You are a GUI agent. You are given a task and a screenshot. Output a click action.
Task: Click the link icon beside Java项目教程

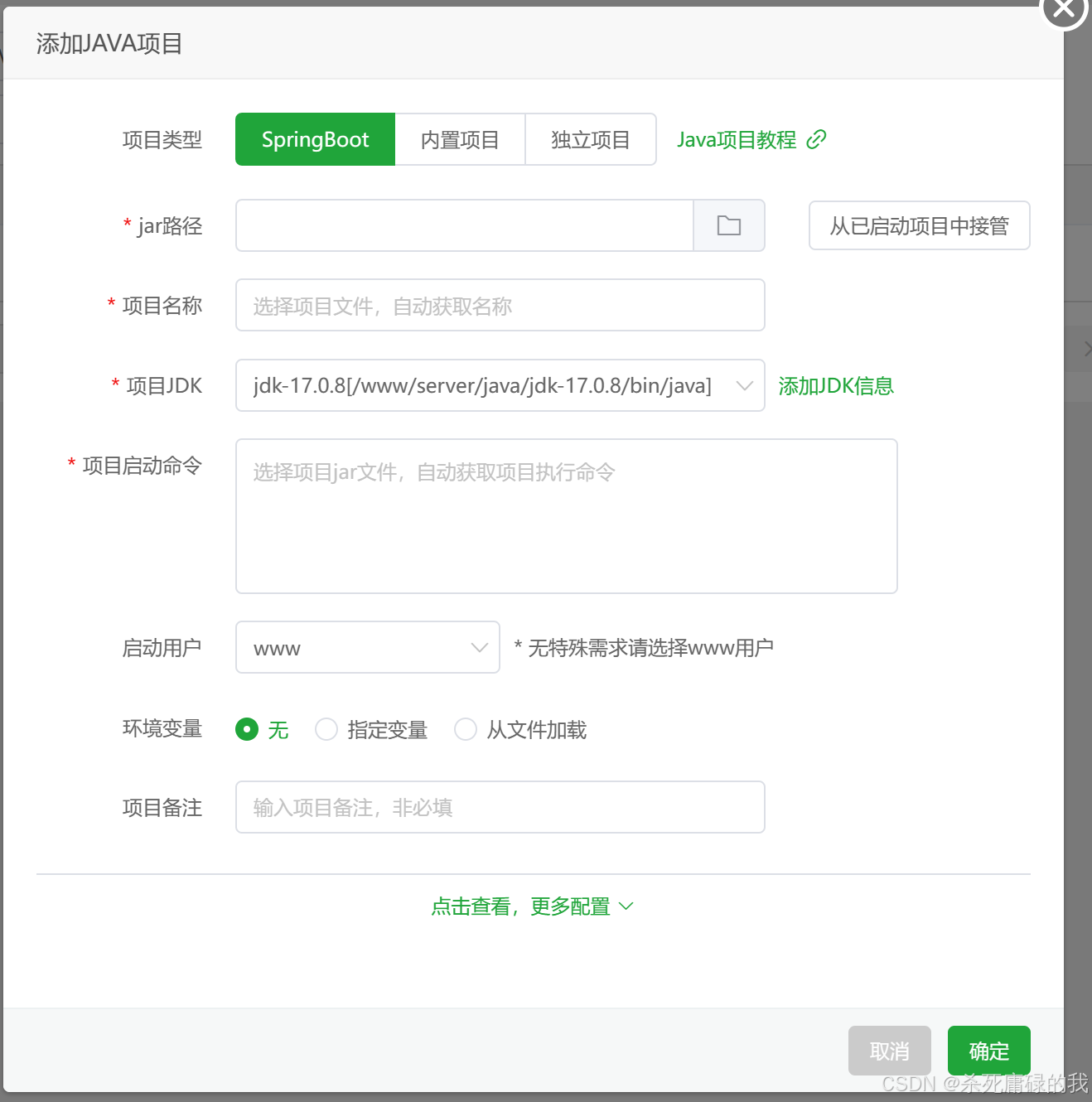[x=816, y=139]
